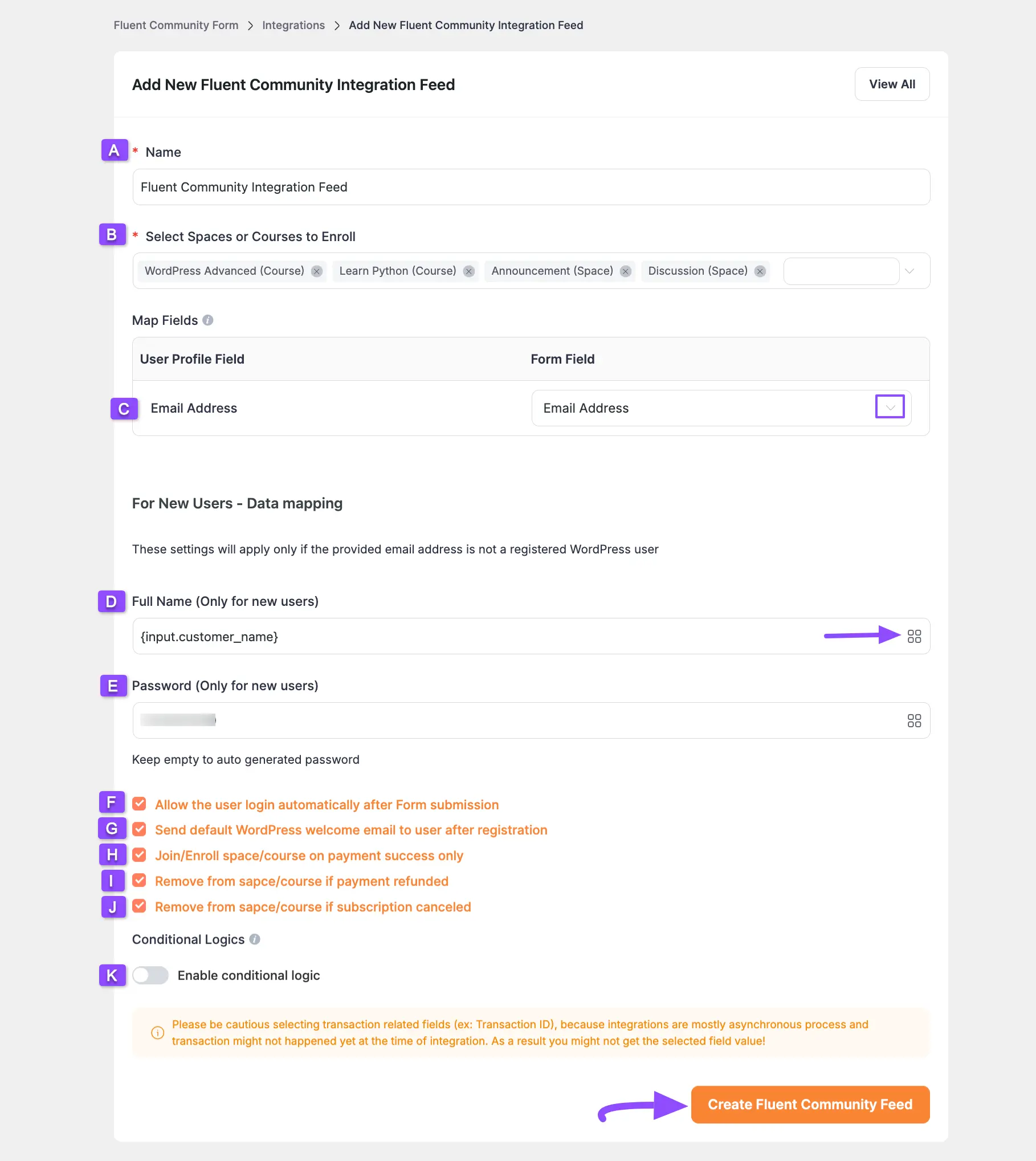Screen dimensions: 1036x1161
Task: Click Create Fluent Community Feed button
Action: point(810,1105)
